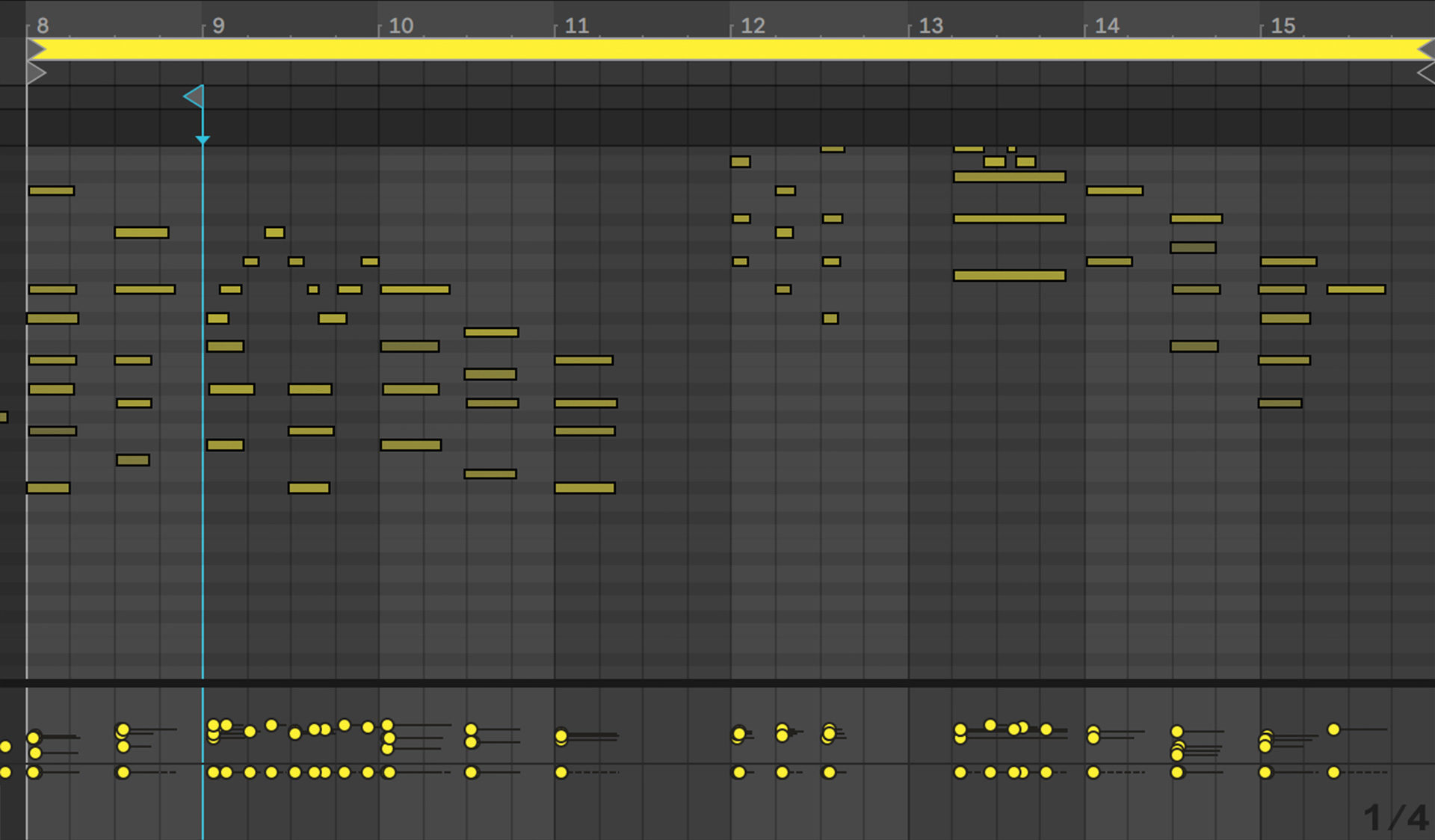Select the lowest note just before bar 11
Screen dimensions: 1435x840
(x=492, y=472)
